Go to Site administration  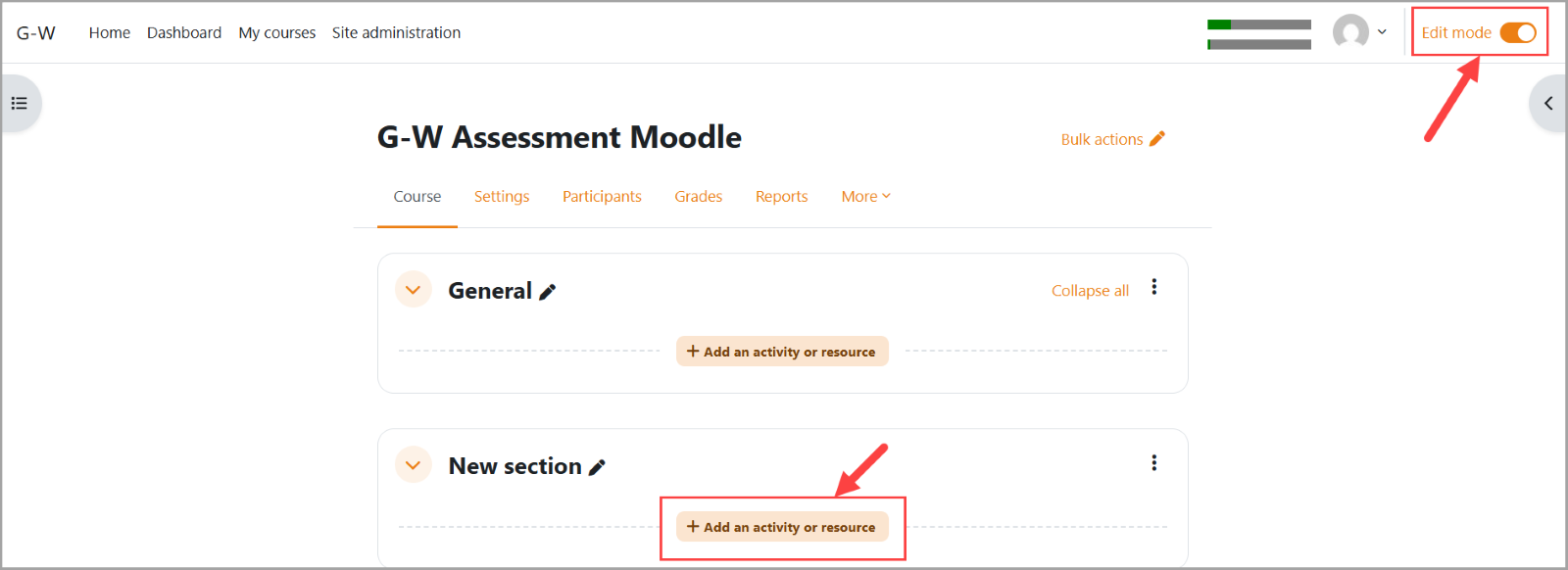pyautogui.click(x=396, y=32)
